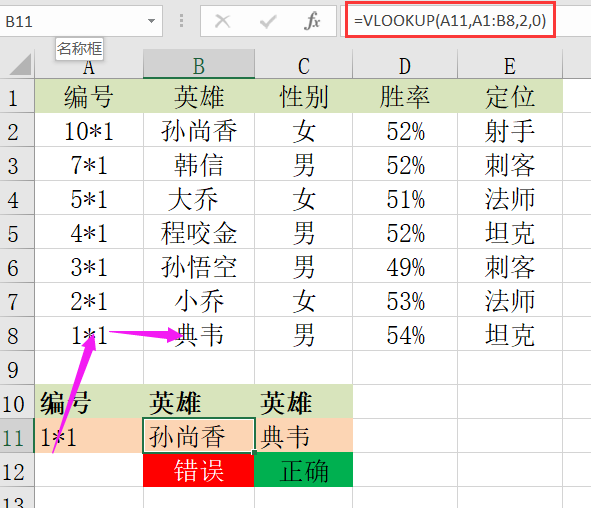The width and height of the screenshot is (591, 508).
Task: Select gender cell 女 in row 7
Action: pos(303,301)
